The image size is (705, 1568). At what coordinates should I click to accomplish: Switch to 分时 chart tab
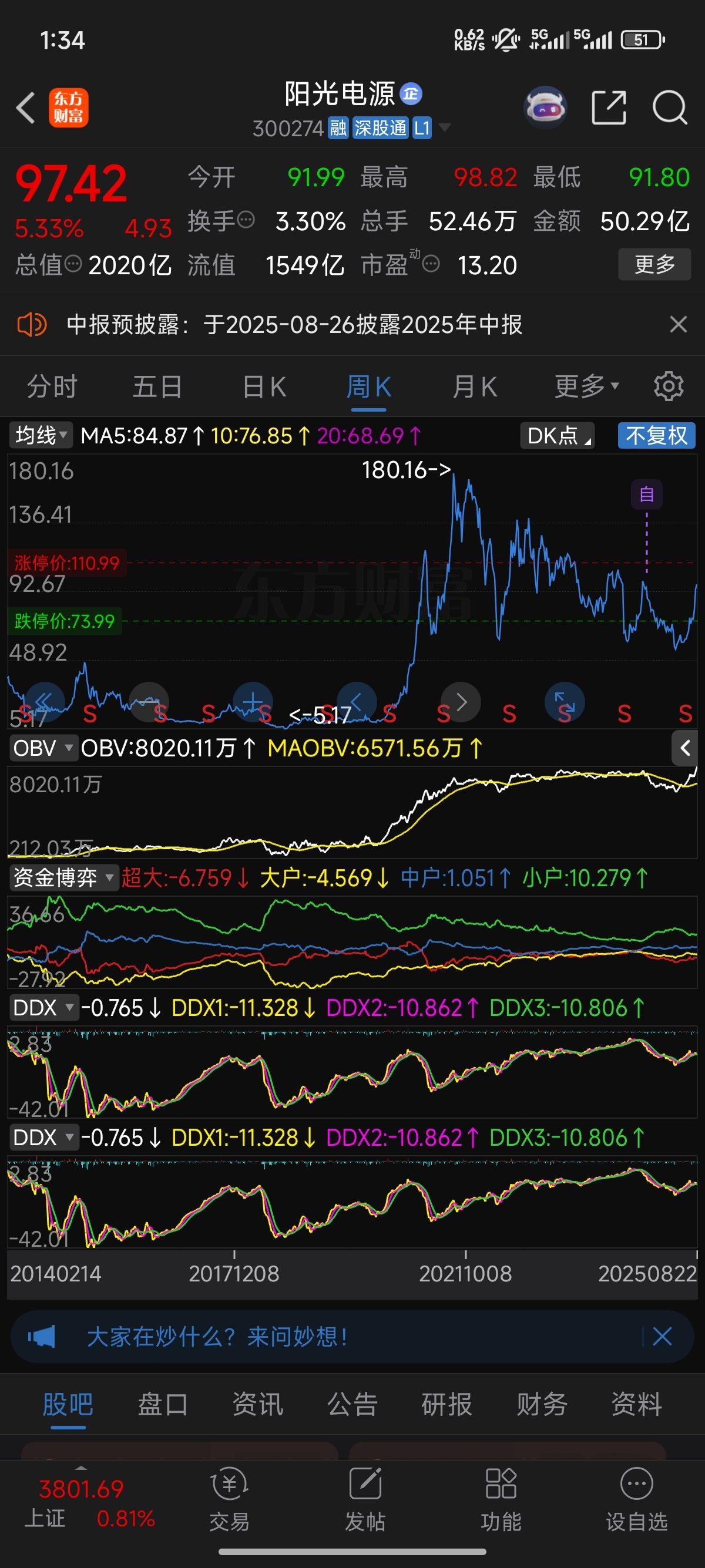pos(52,386)
